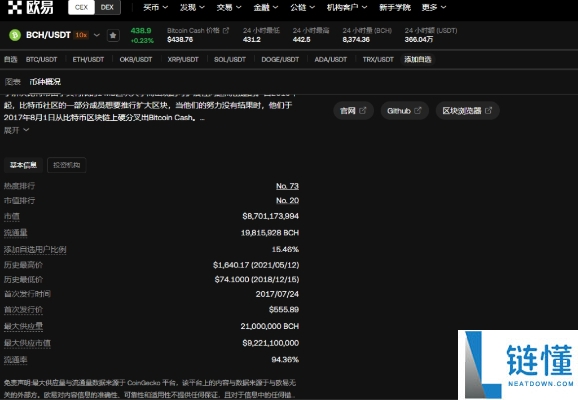Open the DOGE/USDT pair shortcut
The width and height of the screenshot is (578, 400).
[x=280, y=59]
